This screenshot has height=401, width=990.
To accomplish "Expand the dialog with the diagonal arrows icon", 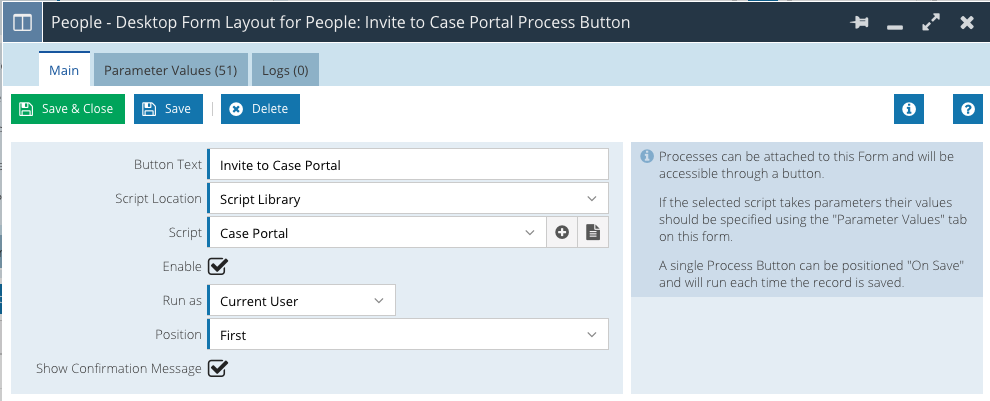I will click(x=931, y=23).
